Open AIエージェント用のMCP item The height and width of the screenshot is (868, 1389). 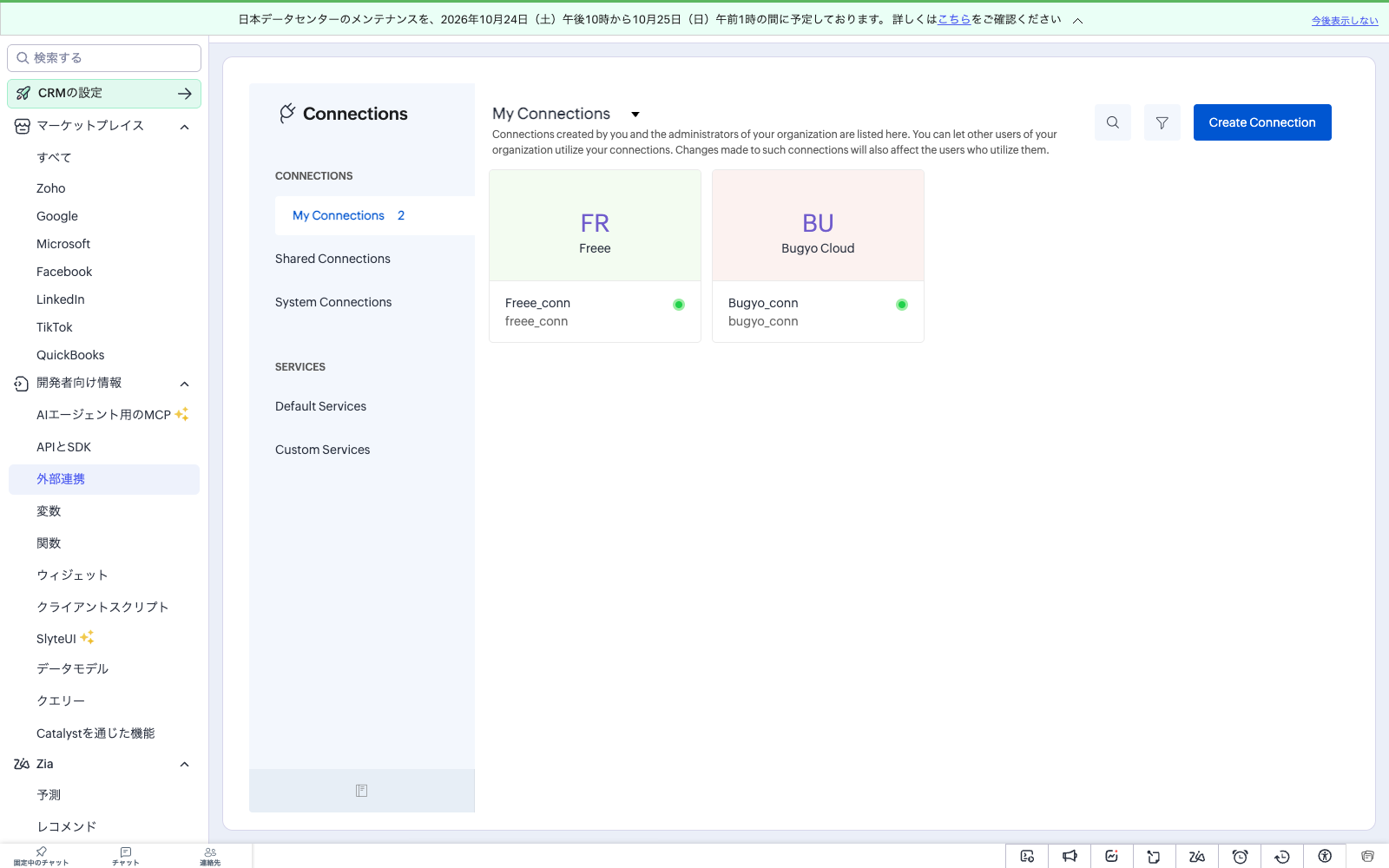click(104, 415)
